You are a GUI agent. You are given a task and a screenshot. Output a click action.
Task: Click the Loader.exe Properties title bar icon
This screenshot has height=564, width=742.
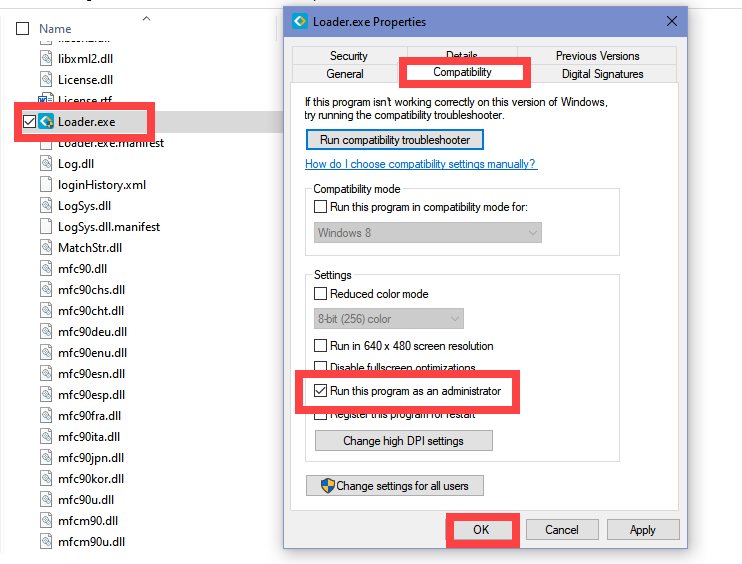click(x=300, y=21)
